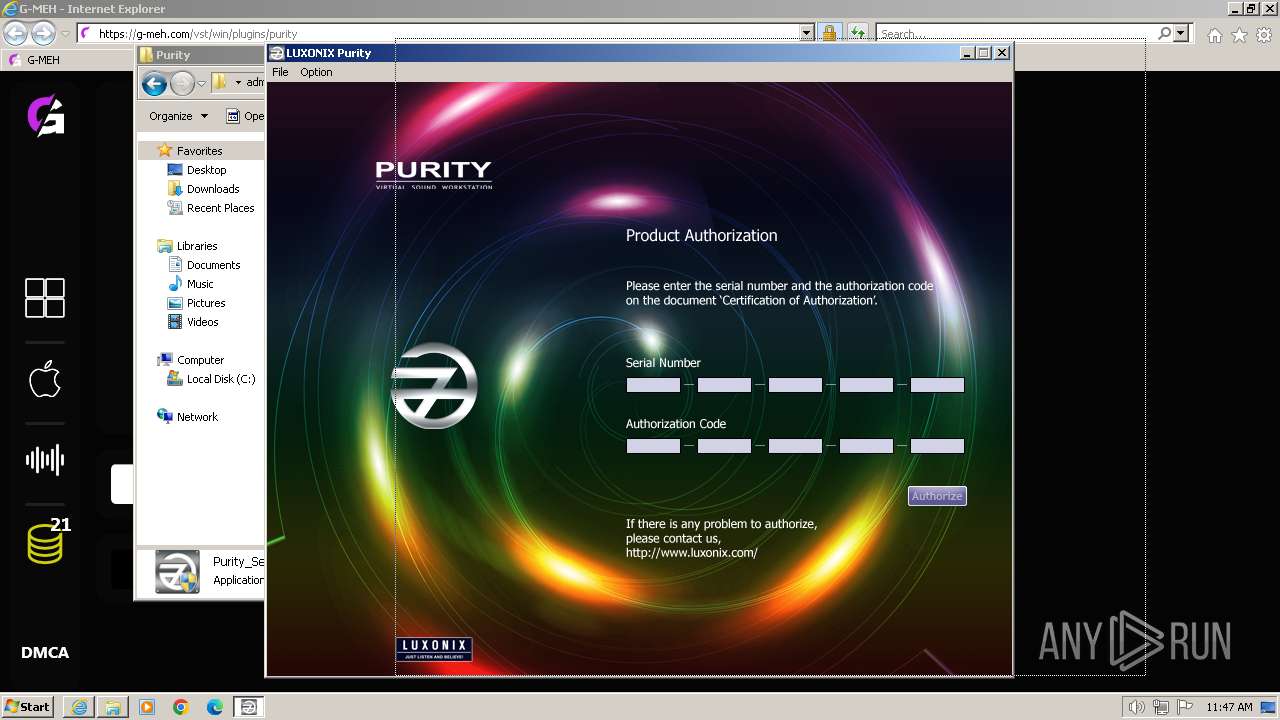Select Videos library in Explorer
Viewport: 1280px width, 720px height.
point(202,322)
